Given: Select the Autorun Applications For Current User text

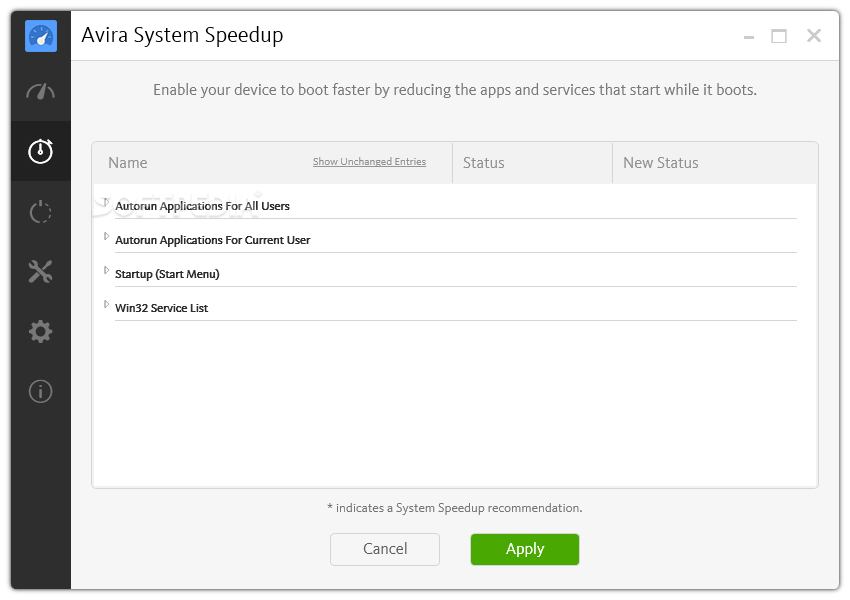Looking at the screenshot, I should pos(212,240).
